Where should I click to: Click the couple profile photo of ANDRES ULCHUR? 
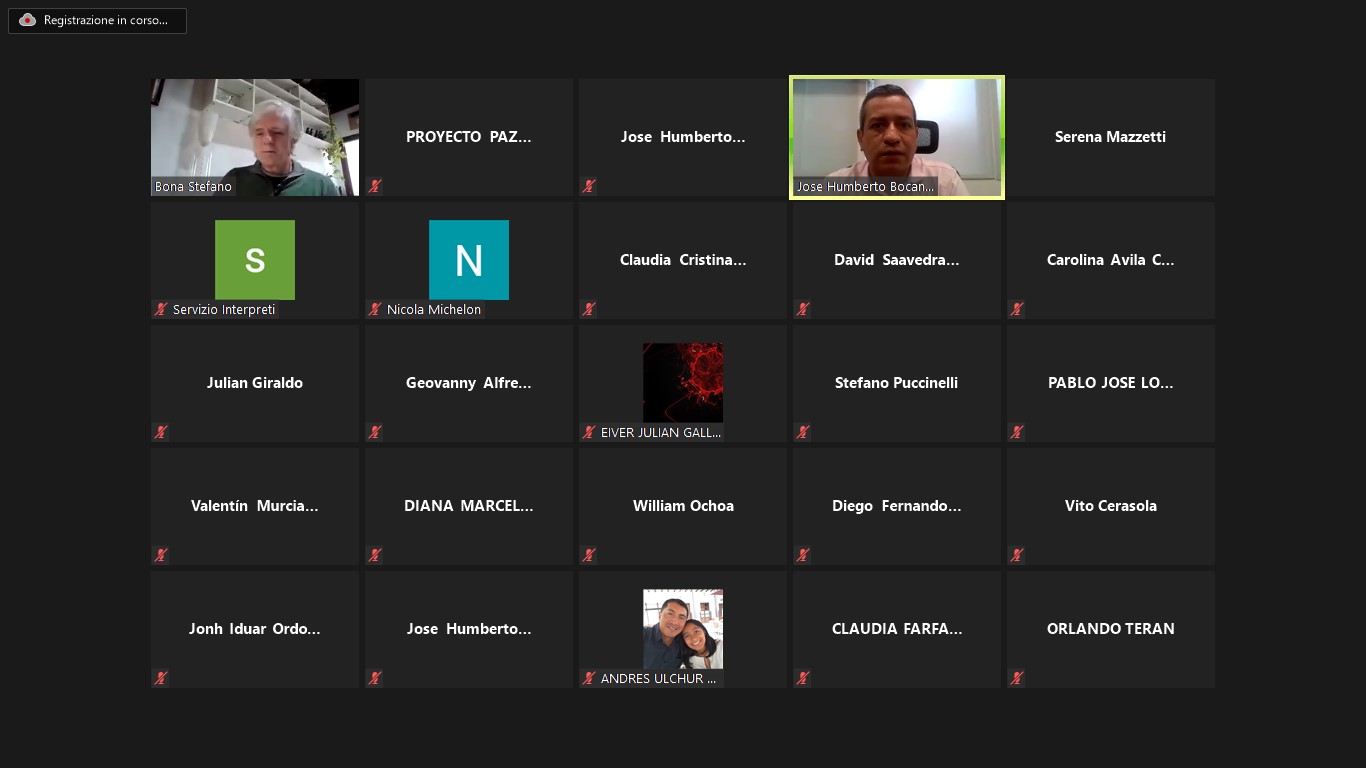(x=683, y=628)
